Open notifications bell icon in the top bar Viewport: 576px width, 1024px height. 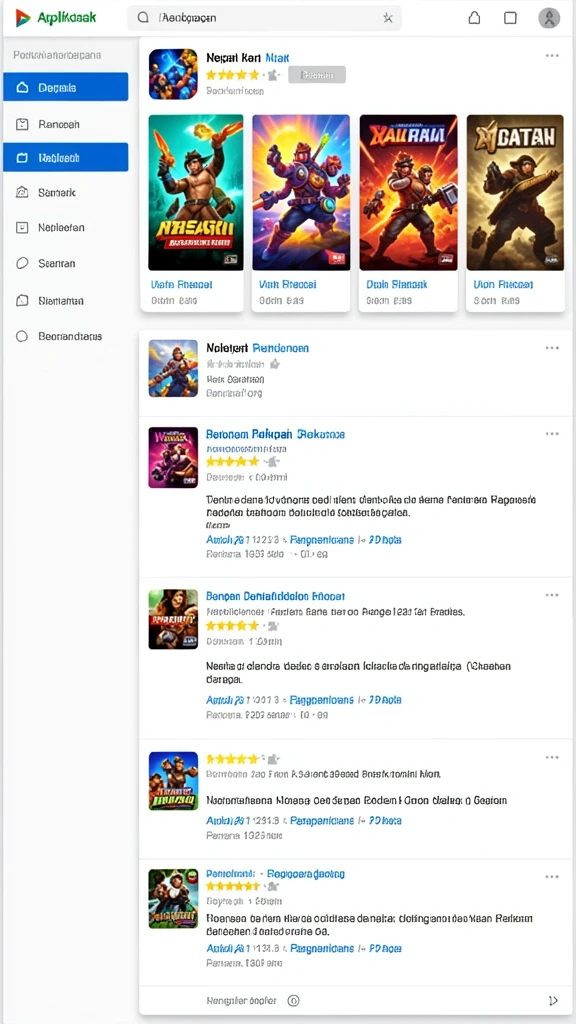[475, 18]
